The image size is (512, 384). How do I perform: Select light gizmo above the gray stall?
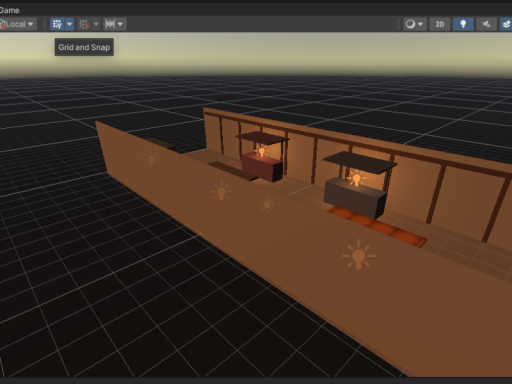pyautogui.click(x=356, y=178)
